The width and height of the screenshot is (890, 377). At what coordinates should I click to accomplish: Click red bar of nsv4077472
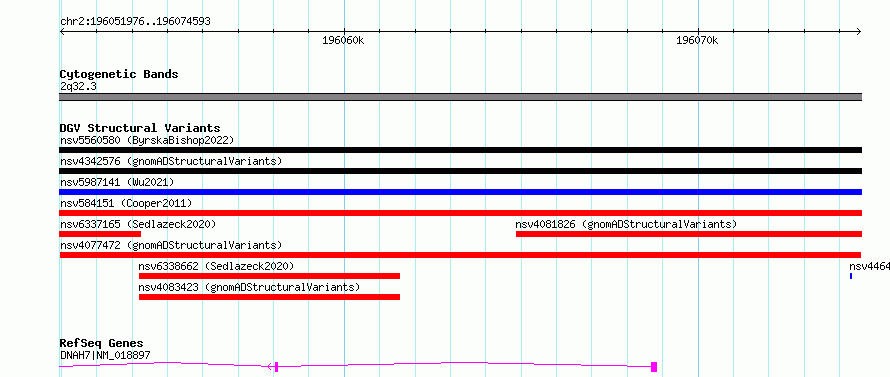pos(460,255)
